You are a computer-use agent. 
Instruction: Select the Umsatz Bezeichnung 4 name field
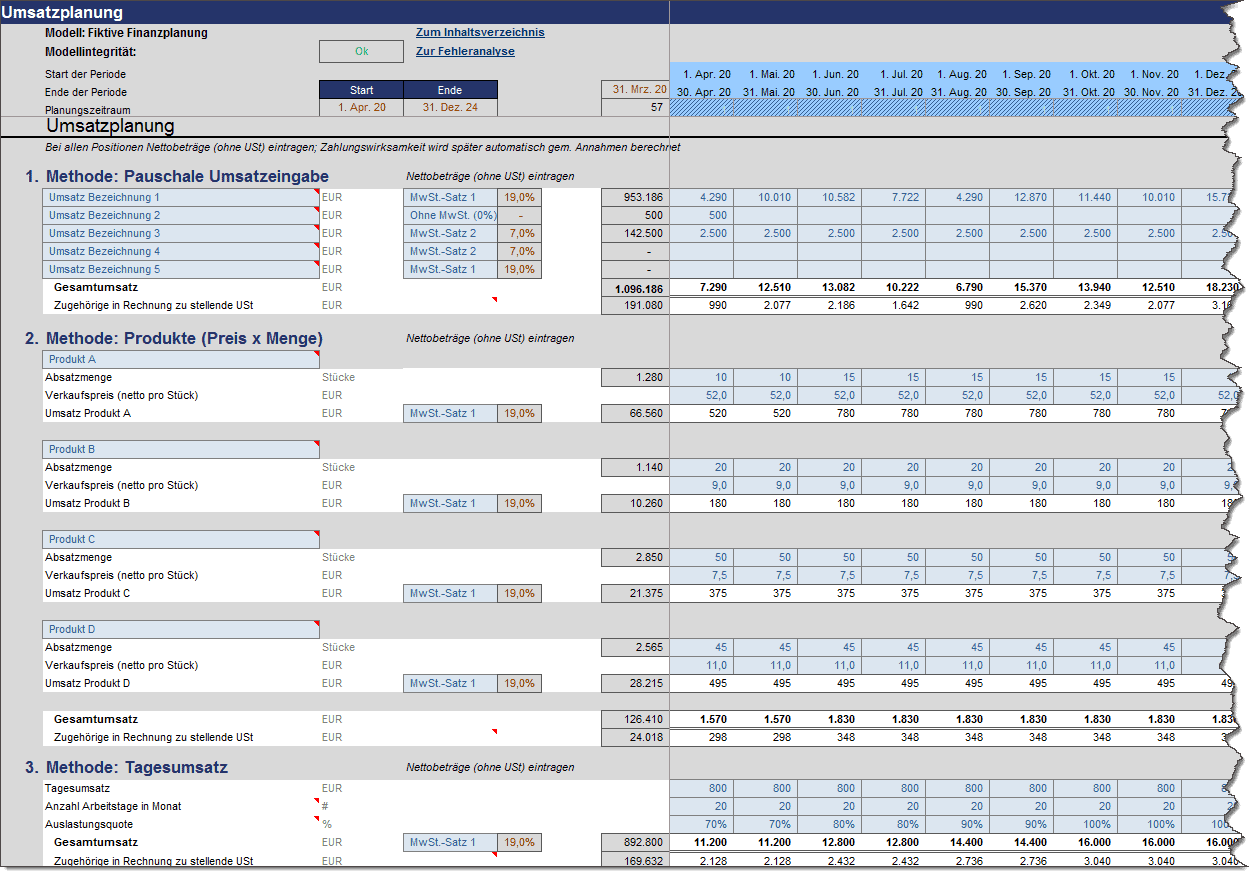180,252
